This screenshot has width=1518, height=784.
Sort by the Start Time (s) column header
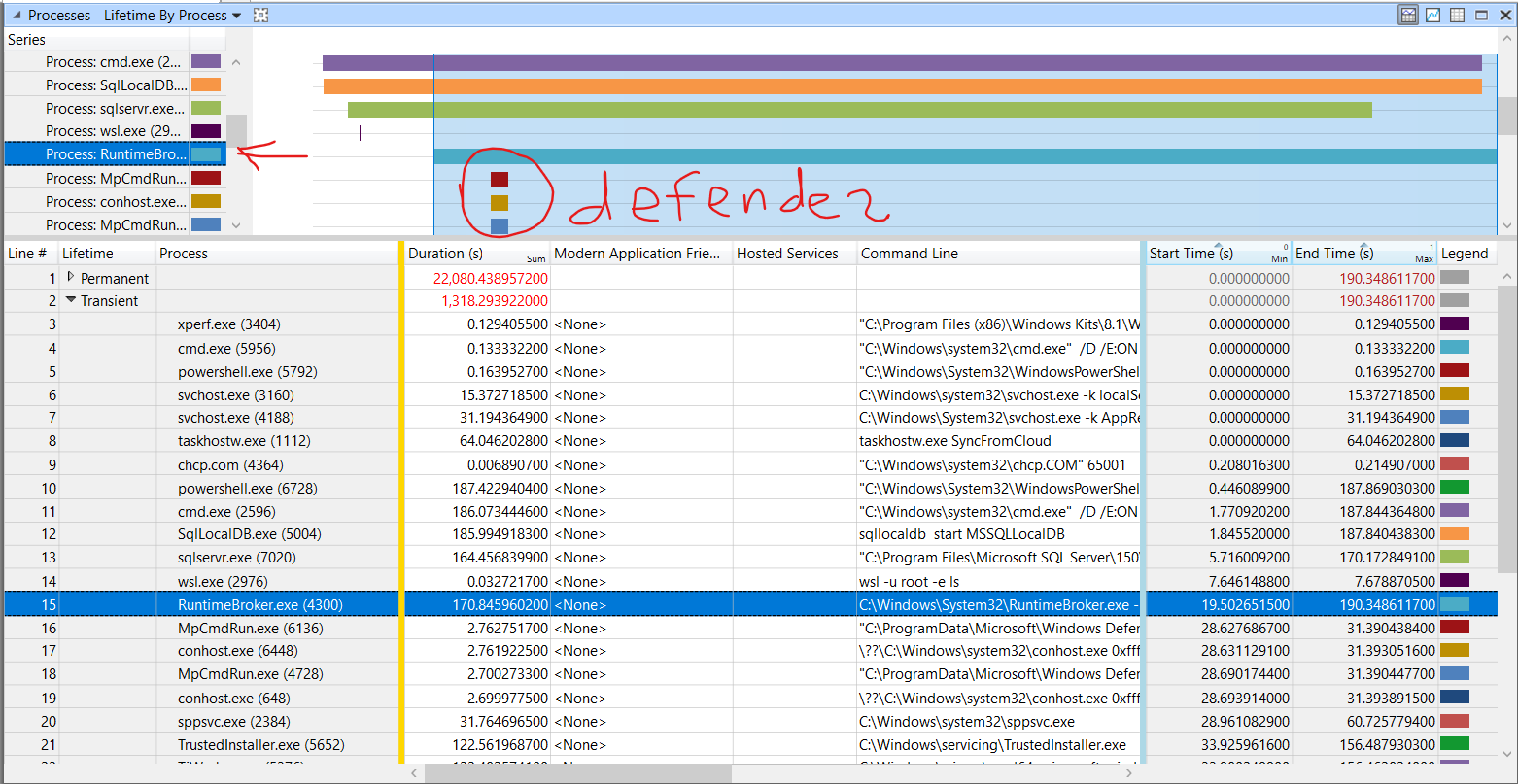click(x=1190, y=253)
